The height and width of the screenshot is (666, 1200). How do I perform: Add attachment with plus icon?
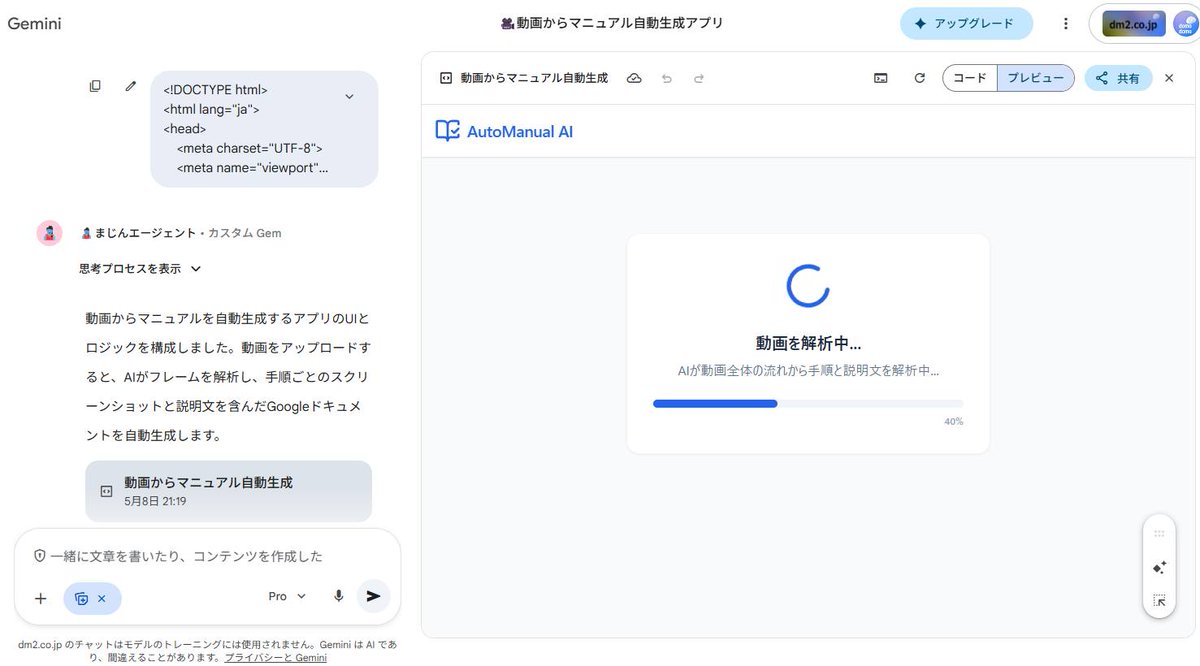tap(41, 597)
